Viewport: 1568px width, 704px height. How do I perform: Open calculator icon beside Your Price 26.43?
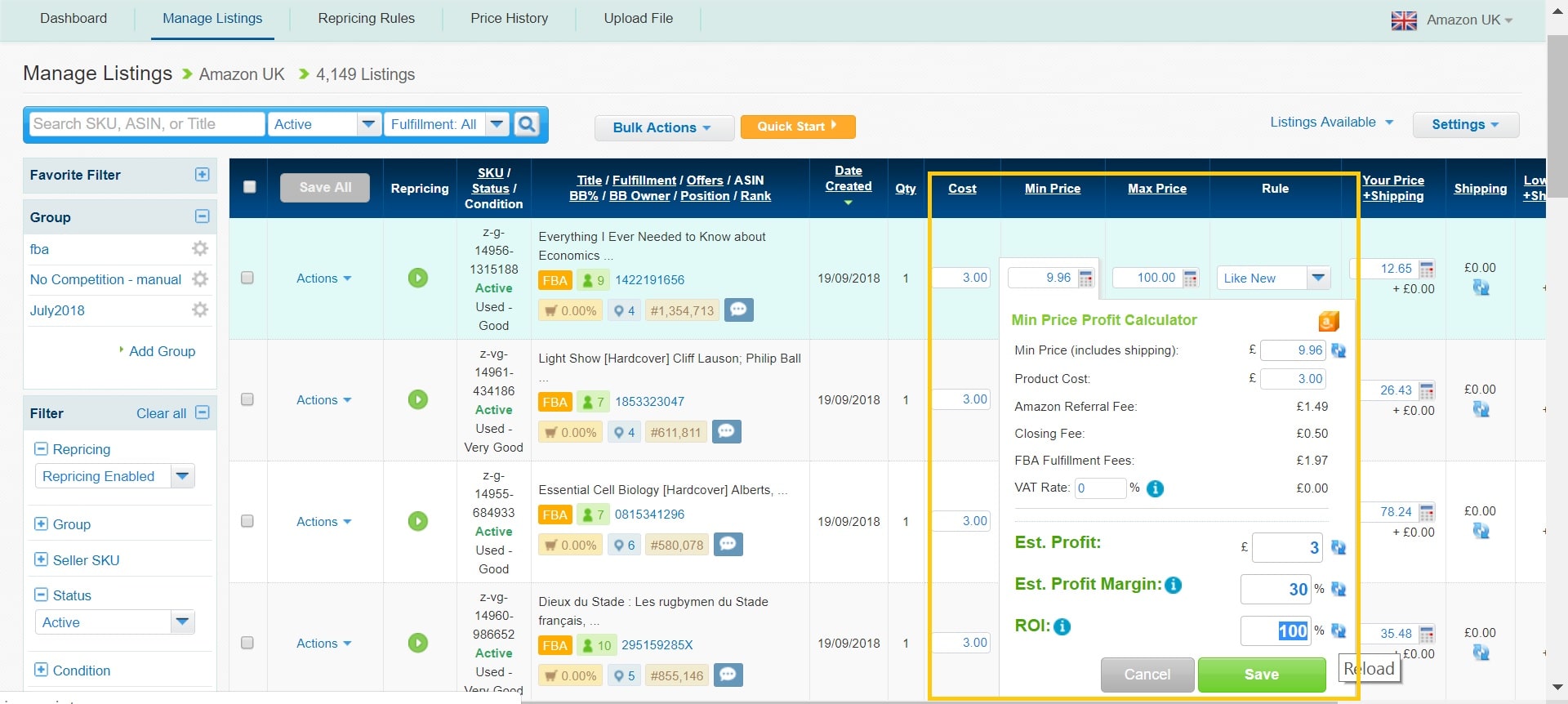pyautogui.click(x=1427, y=390)
